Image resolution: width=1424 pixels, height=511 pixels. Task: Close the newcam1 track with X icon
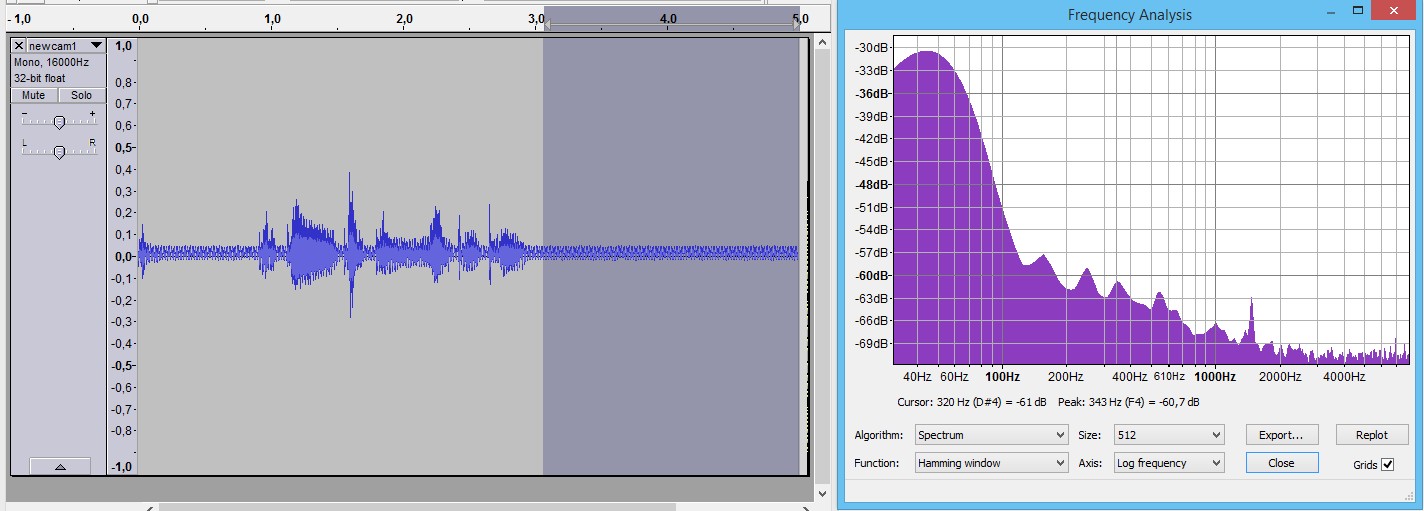pos(18,46)
